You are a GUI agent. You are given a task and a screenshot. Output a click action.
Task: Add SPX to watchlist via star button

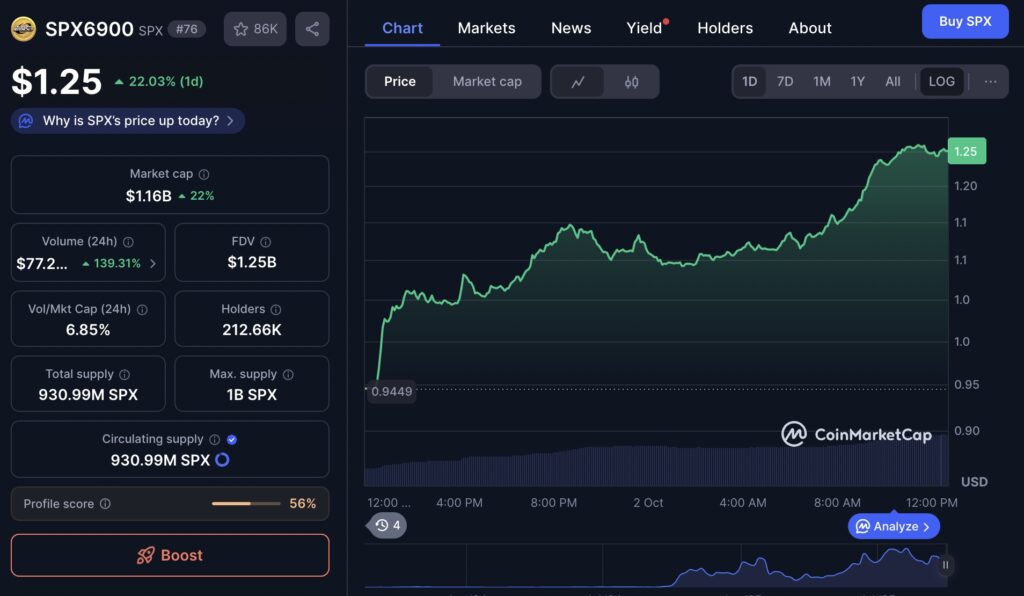point(255,29)
